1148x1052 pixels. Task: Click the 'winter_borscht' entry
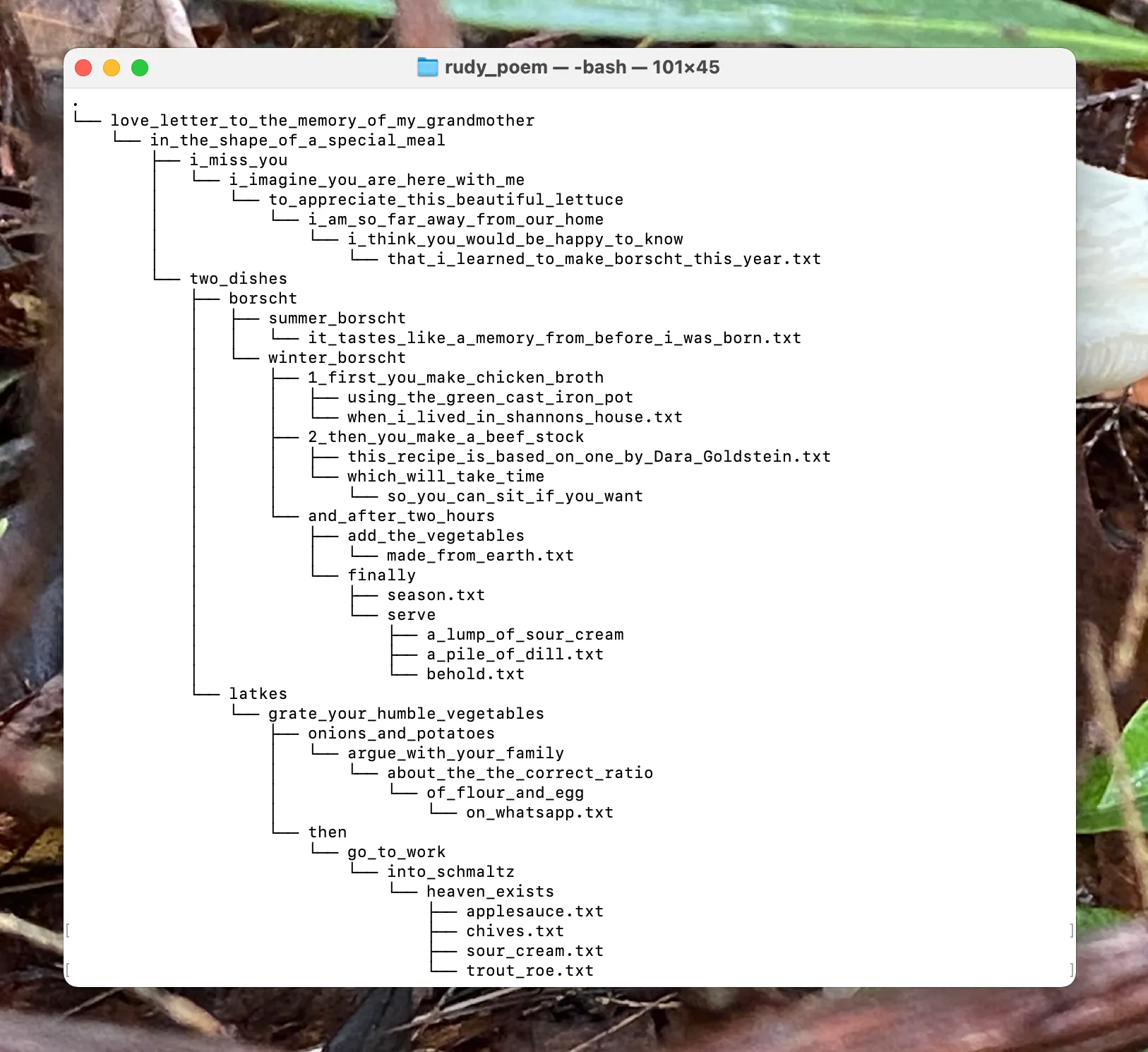(x=337, y=358)
